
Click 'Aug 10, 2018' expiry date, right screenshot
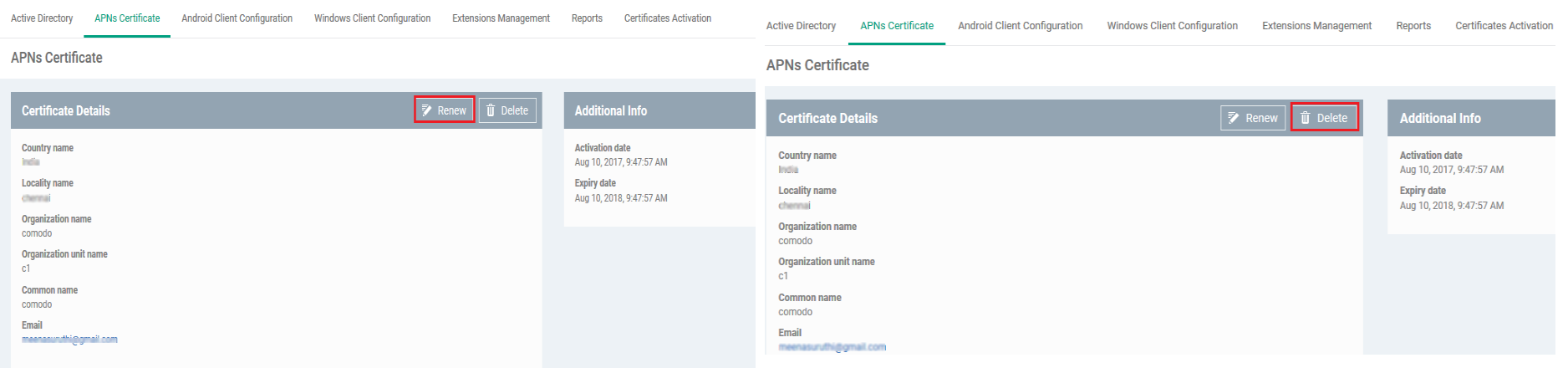pyautogui.click(x=1452, y=206)
